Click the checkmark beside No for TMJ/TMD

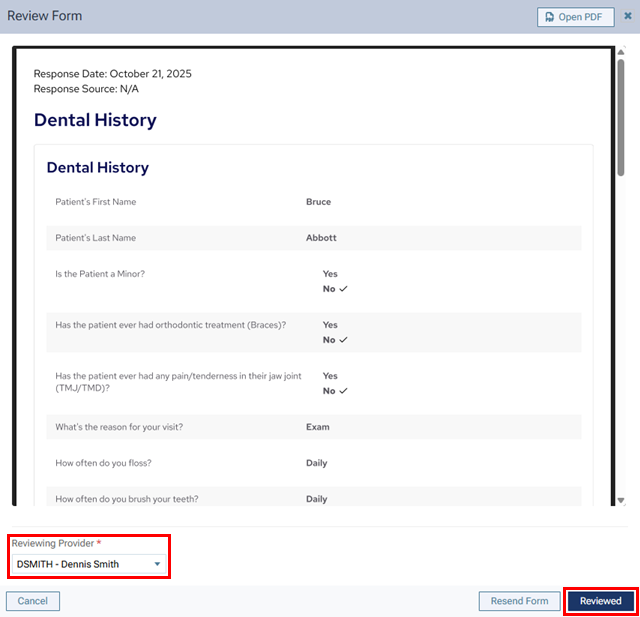pos(343,391)
